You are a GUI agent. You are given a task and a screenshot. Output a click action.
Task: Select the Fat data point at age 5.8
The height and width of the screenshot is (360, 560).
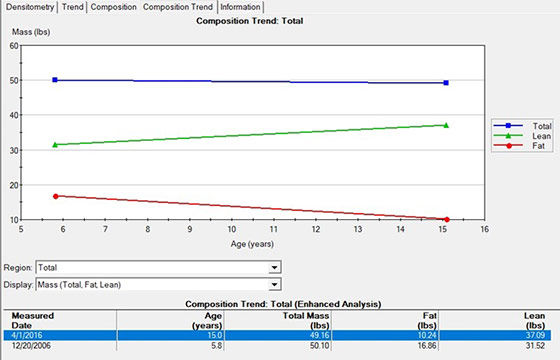click(x=56, y=196)
